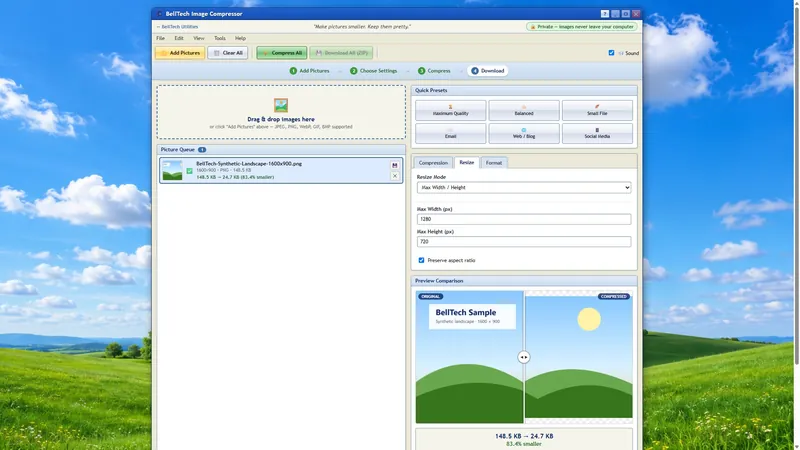The image size is (800, 450).
Task: Click the Max Width input field
Action: (x=524, y=219)
